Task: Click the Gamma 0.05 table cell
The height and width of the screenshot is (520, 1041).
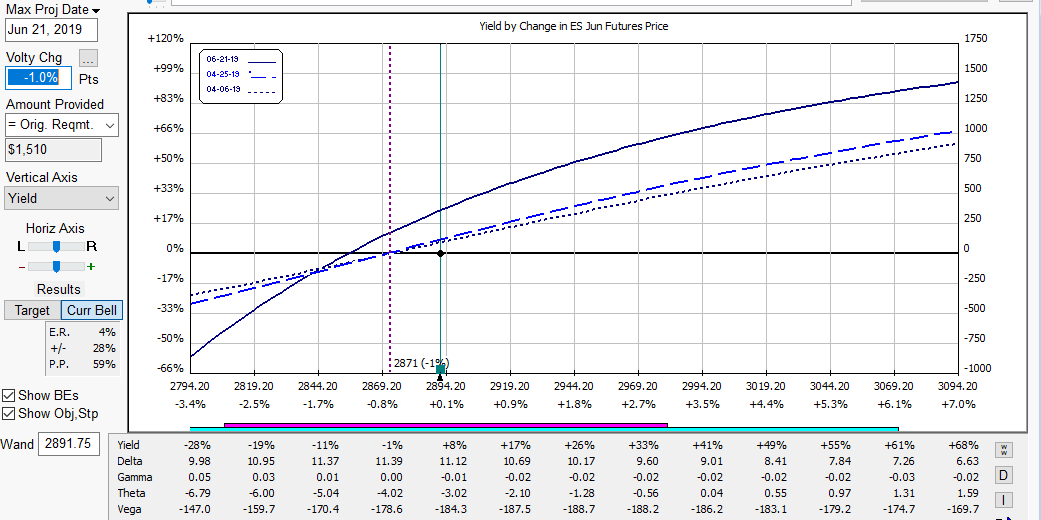Action: click(x=200, y=477)
